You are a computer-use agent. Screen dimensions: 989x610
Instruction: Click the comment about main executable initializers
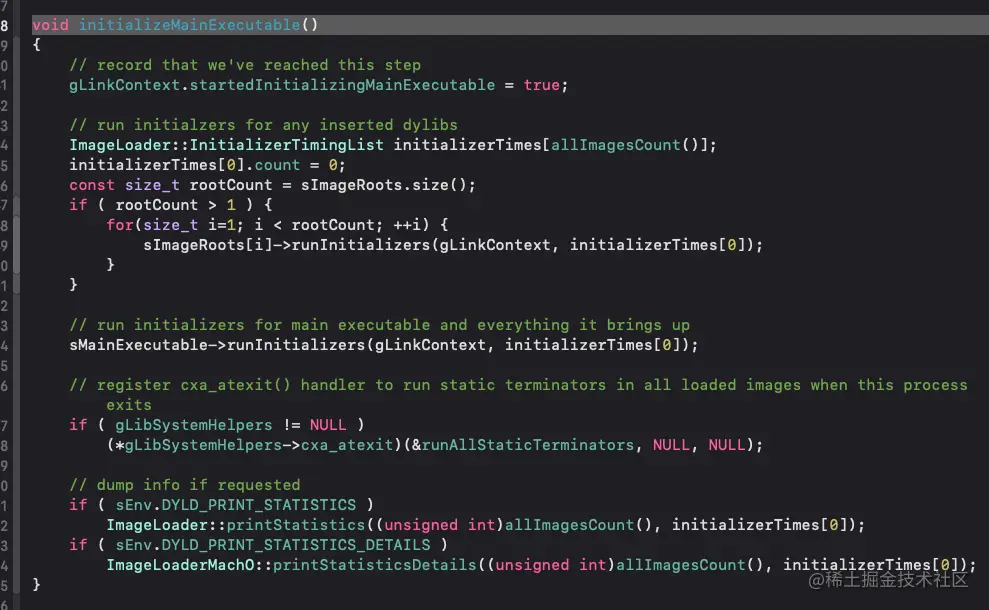379,325
